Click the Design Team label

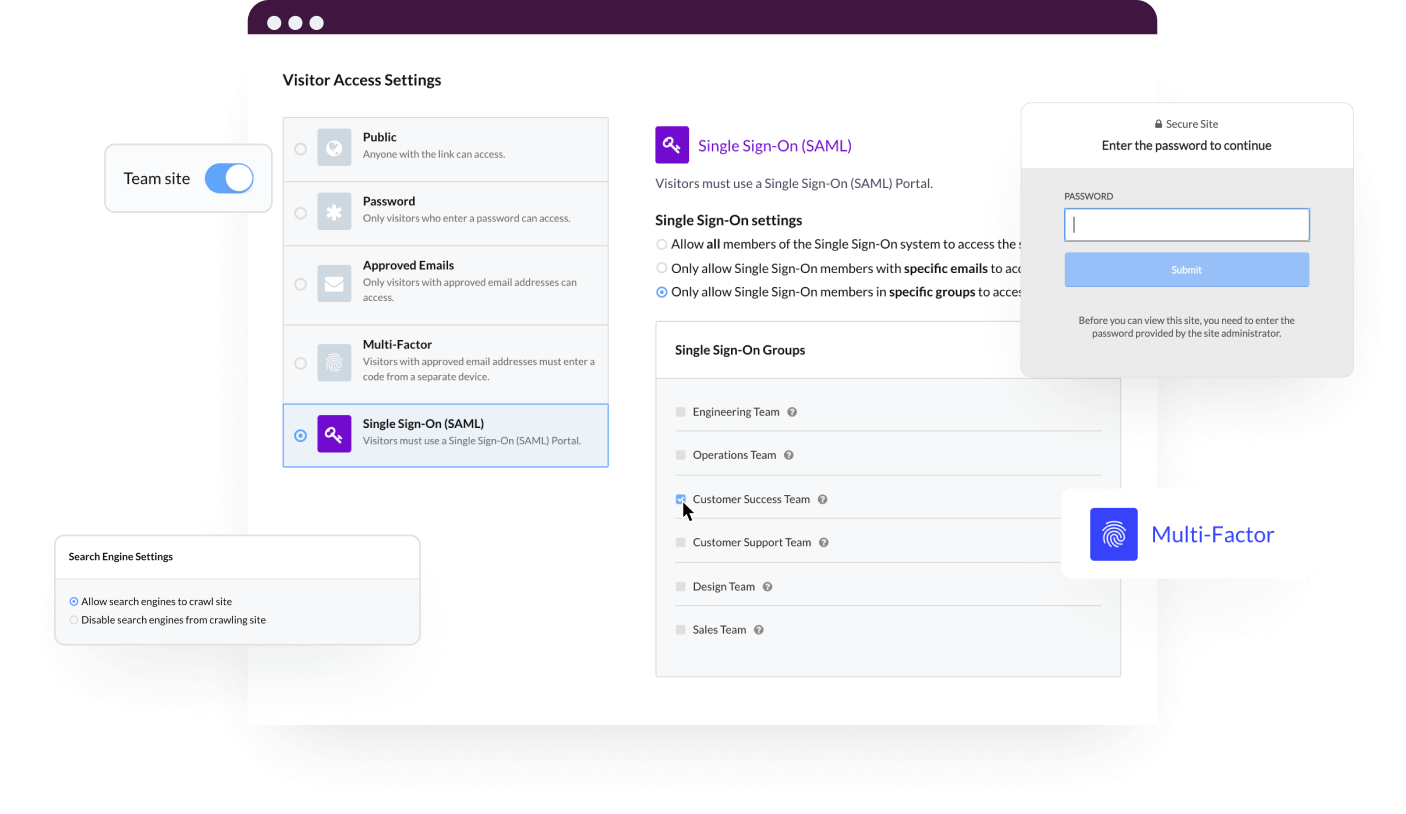tap(724, 587)
